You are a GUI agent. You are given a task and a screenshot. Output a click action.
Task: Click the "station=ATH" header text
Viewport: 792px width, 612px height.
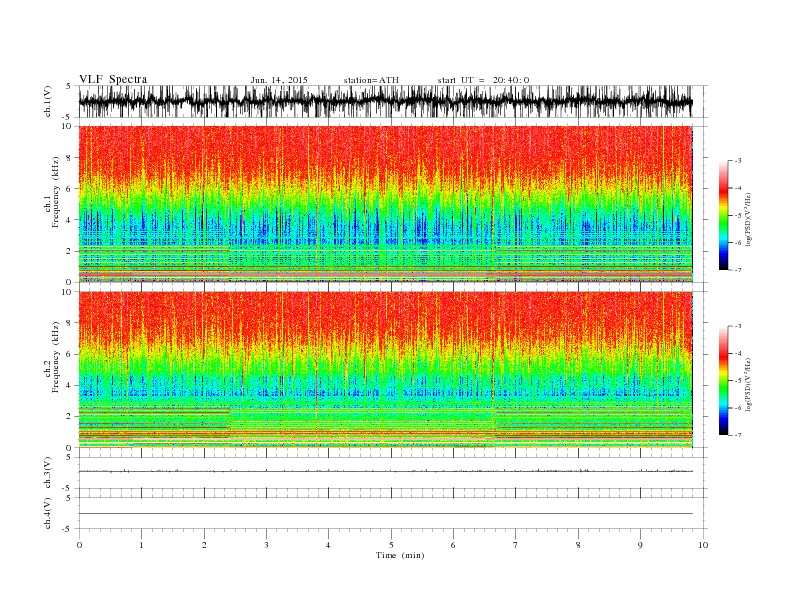coord(371,80)
